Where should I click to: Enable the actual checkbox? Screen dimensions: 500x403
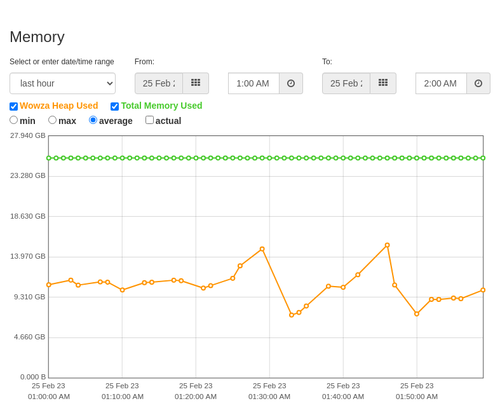150,120
